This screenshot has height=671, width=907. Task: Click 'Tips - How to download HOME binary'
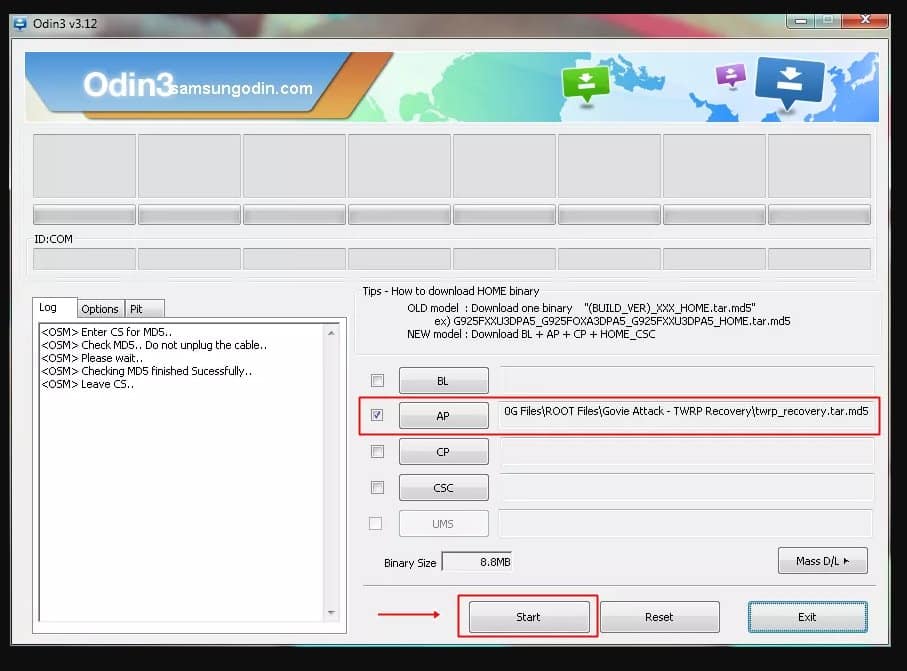click(x=451, y=291)
